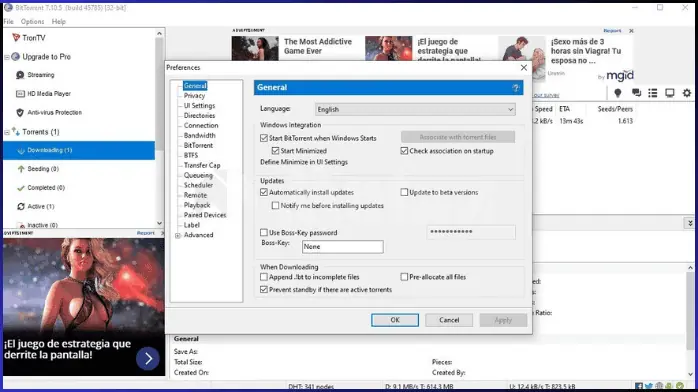Click the Cancel button
This screenshot has width=698, height=392.
[x=449, y=320]
